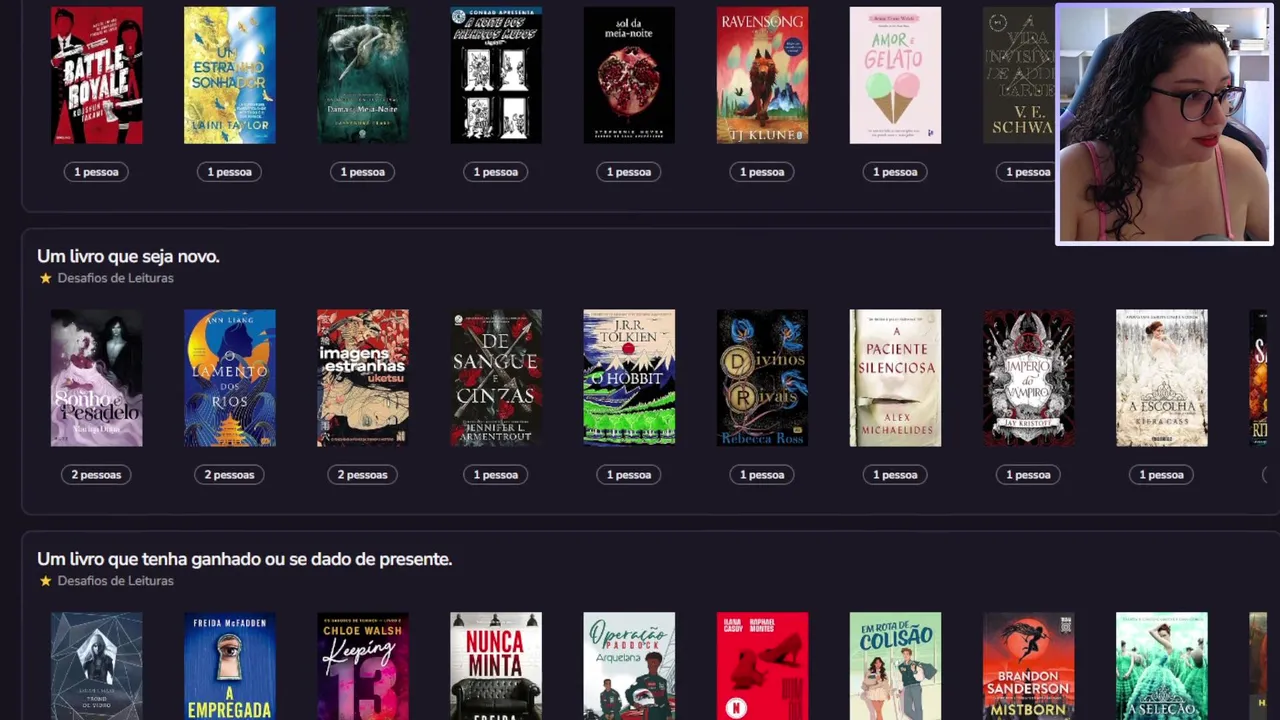Screen dimensions: 1280x720
Task: Click '2 pessoas' under Sonho e Pesadelo
Action: click(96, 475)
